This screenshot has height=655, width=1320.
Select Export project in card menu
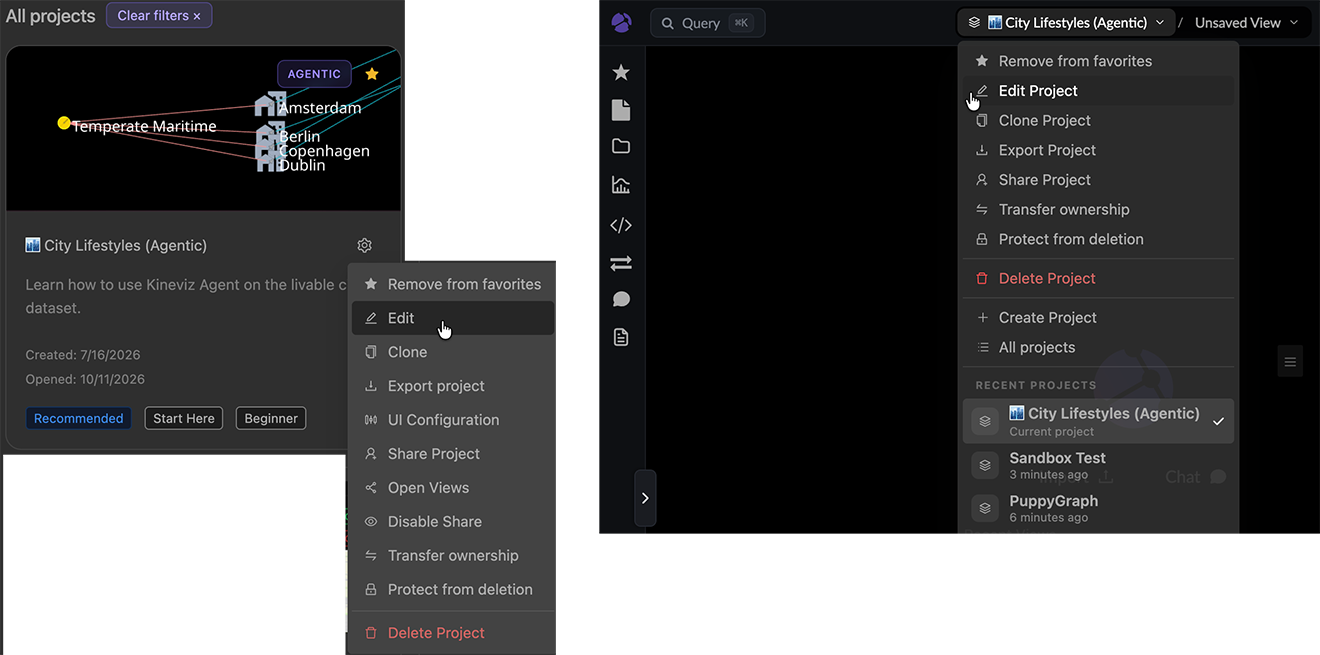tap(452, 386)
